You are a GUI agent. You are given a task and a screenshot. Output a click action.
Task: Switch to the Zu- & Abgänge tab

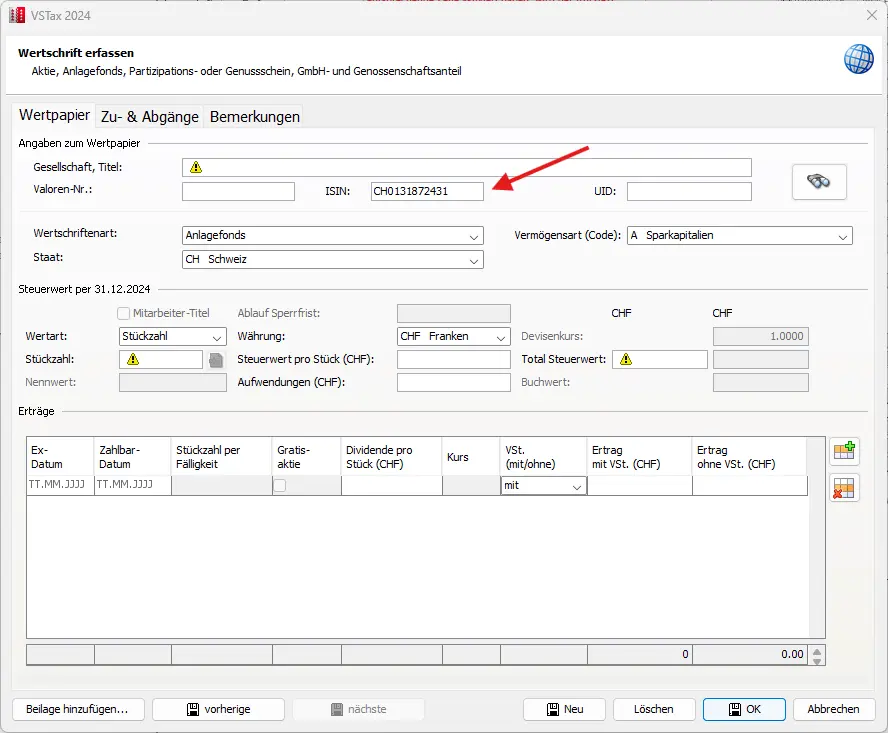(149, 116)
